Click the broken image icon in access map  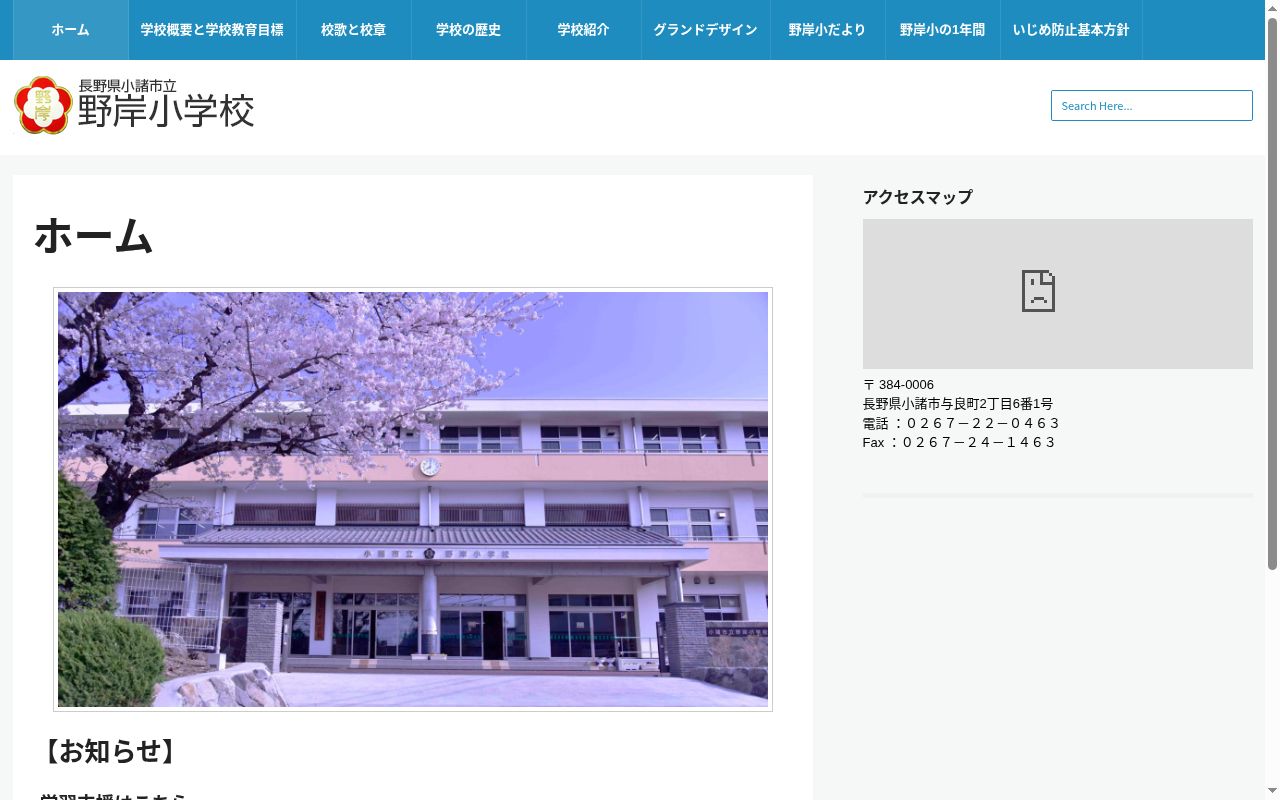1038,291
